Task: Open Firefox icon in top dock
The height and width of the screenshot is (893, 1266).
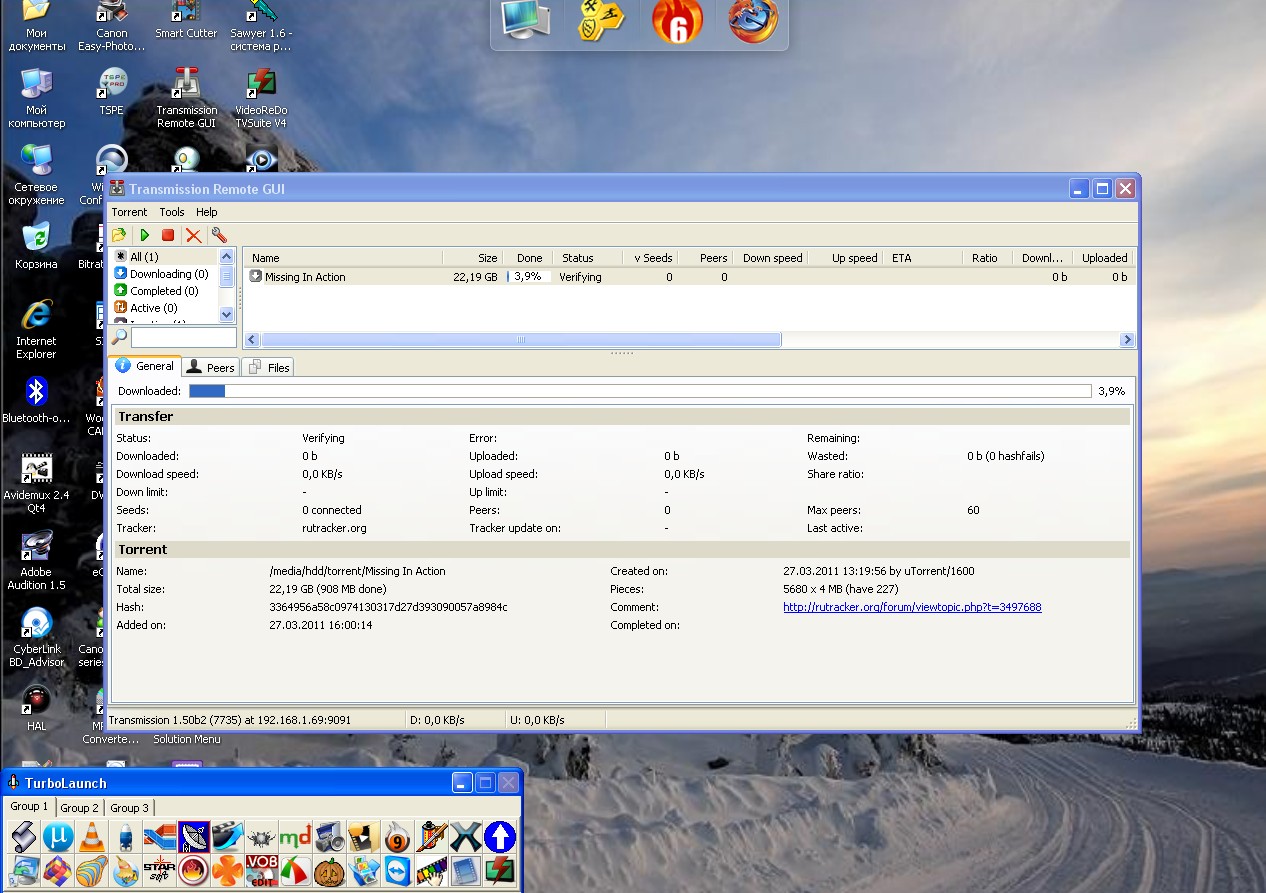Action: coord(753,20)
